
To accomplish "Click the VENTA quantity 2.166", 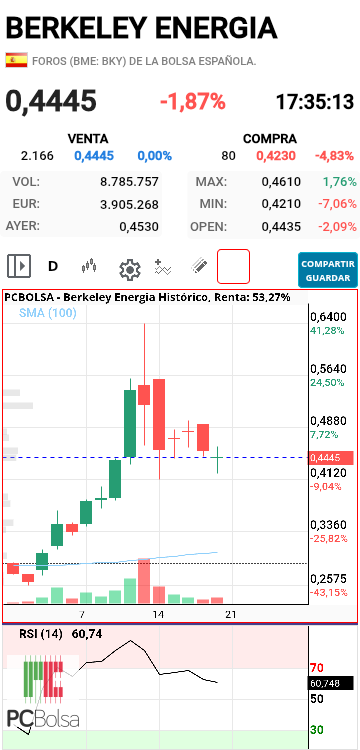I will pos(37,156).
